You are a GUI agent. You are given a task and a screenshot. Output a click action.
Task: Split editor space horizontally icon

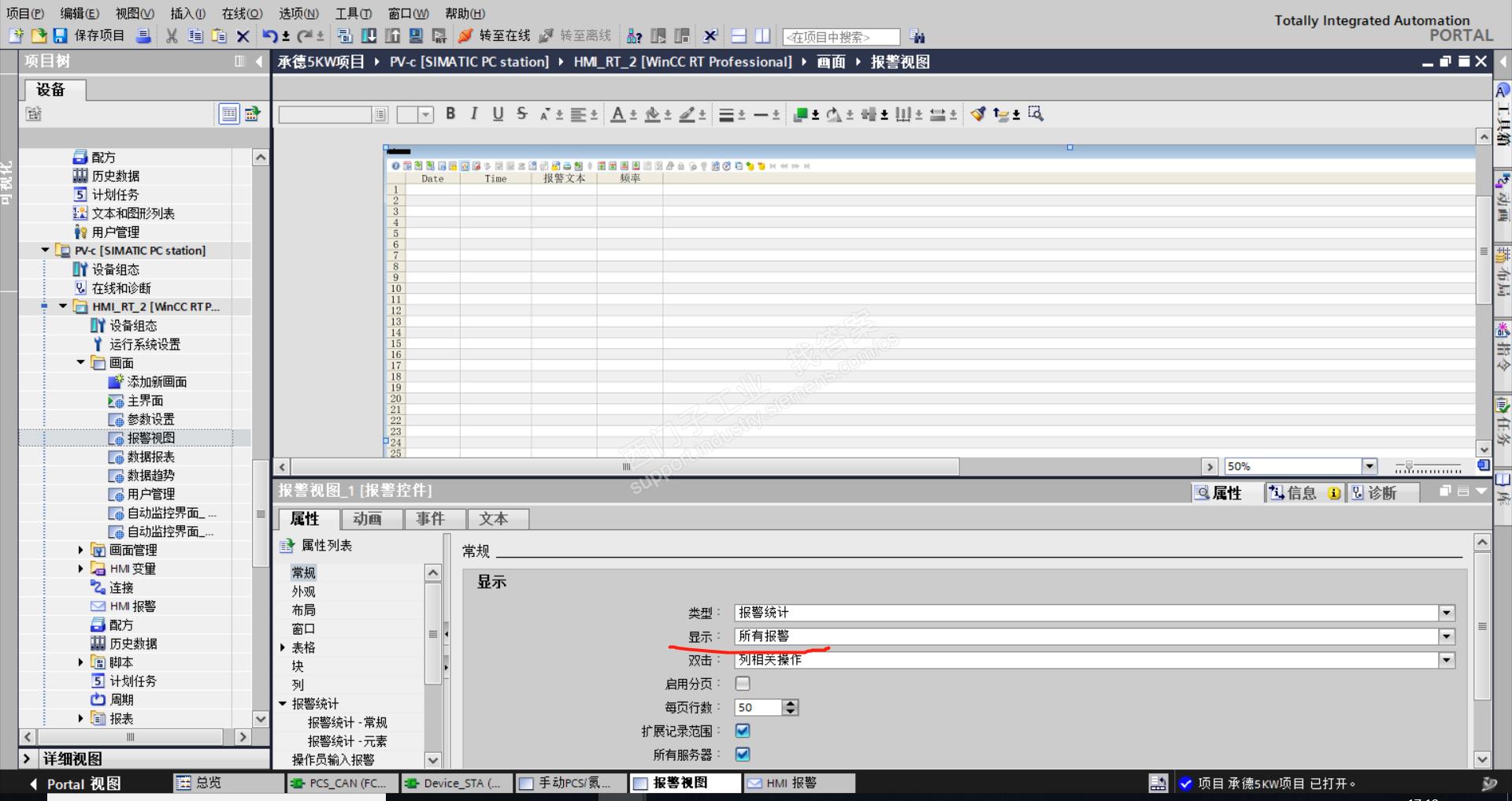point(739,35)
